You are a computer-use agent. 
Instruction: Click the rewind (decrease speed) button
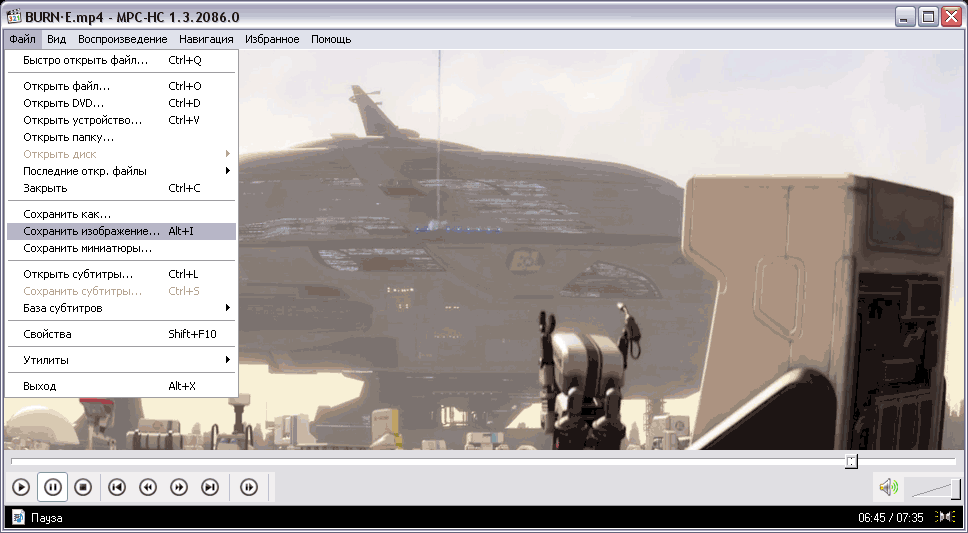(x=148, y=487)
